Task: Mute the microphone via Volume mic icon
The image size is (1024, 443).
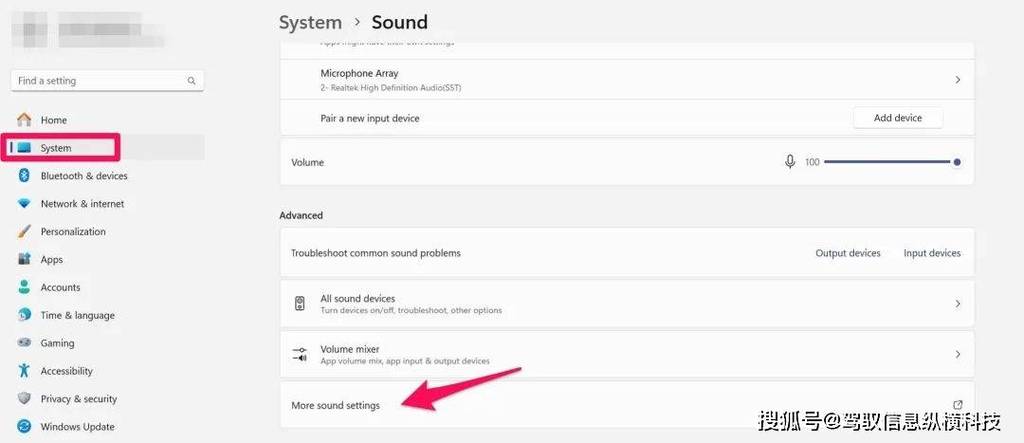Action: coord(790,161)
